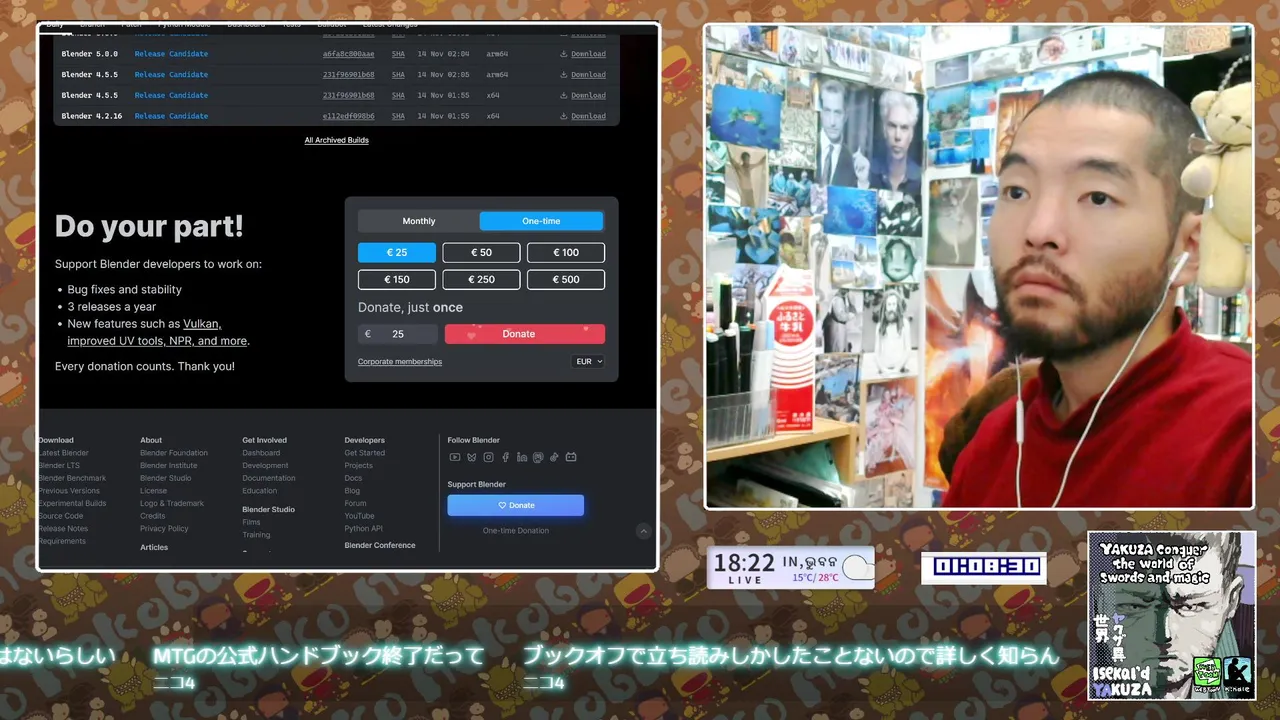Open Logo & Trademark footer link
Viewport: 1280px width, 720px height.
[x=172, y=503]
